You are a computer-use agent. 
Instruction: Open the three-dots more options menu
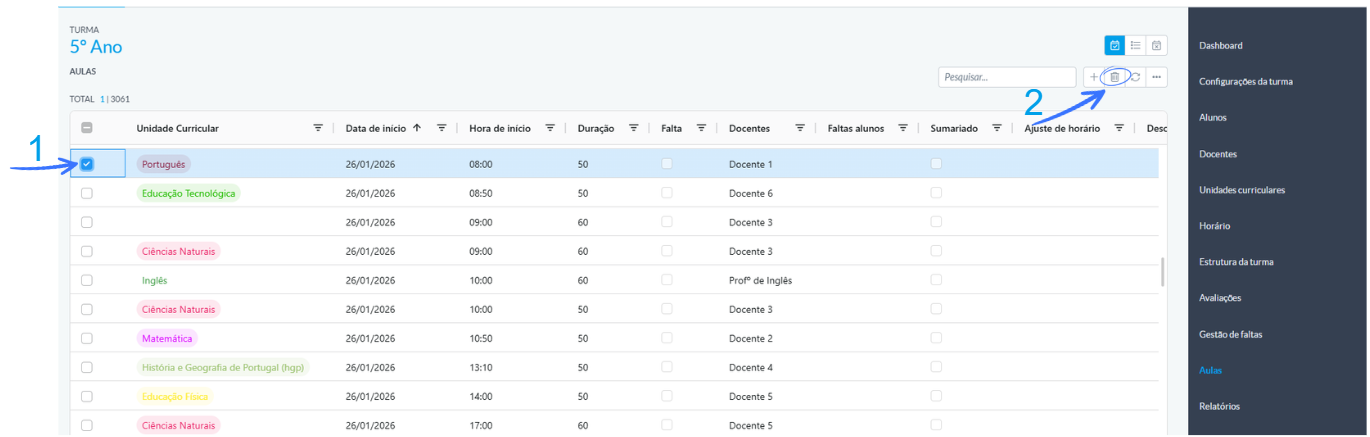point(1157,77)
